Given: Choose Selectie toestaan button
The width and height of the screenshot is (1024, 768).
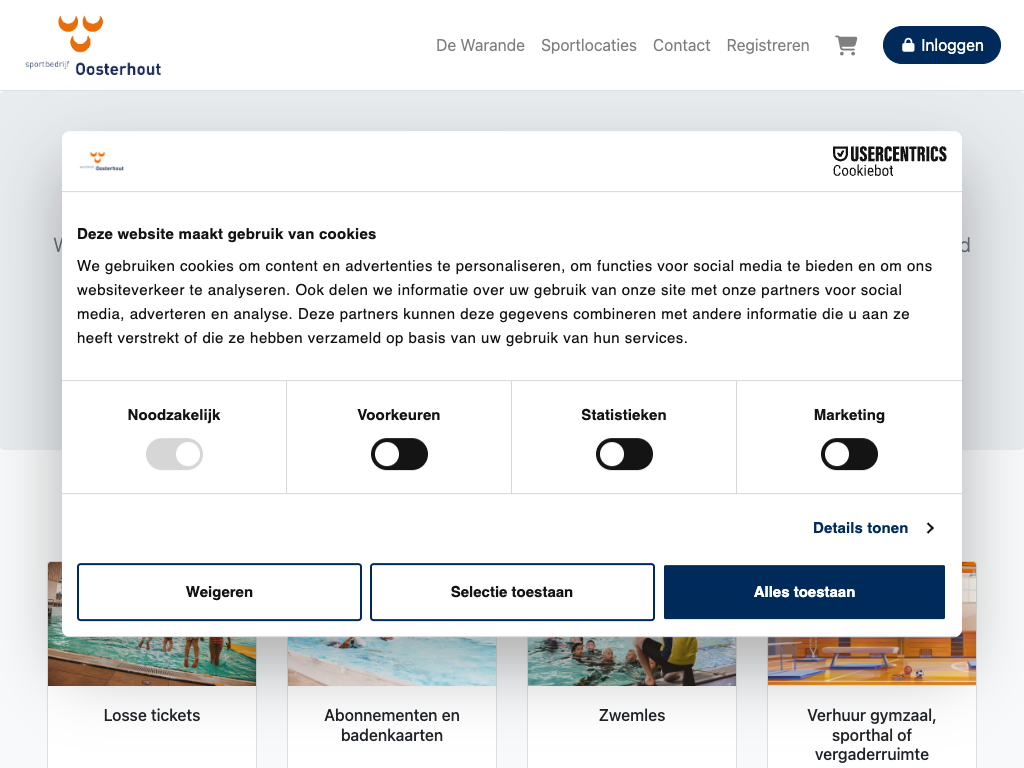Looking at the screenshot, I should 512,592.
